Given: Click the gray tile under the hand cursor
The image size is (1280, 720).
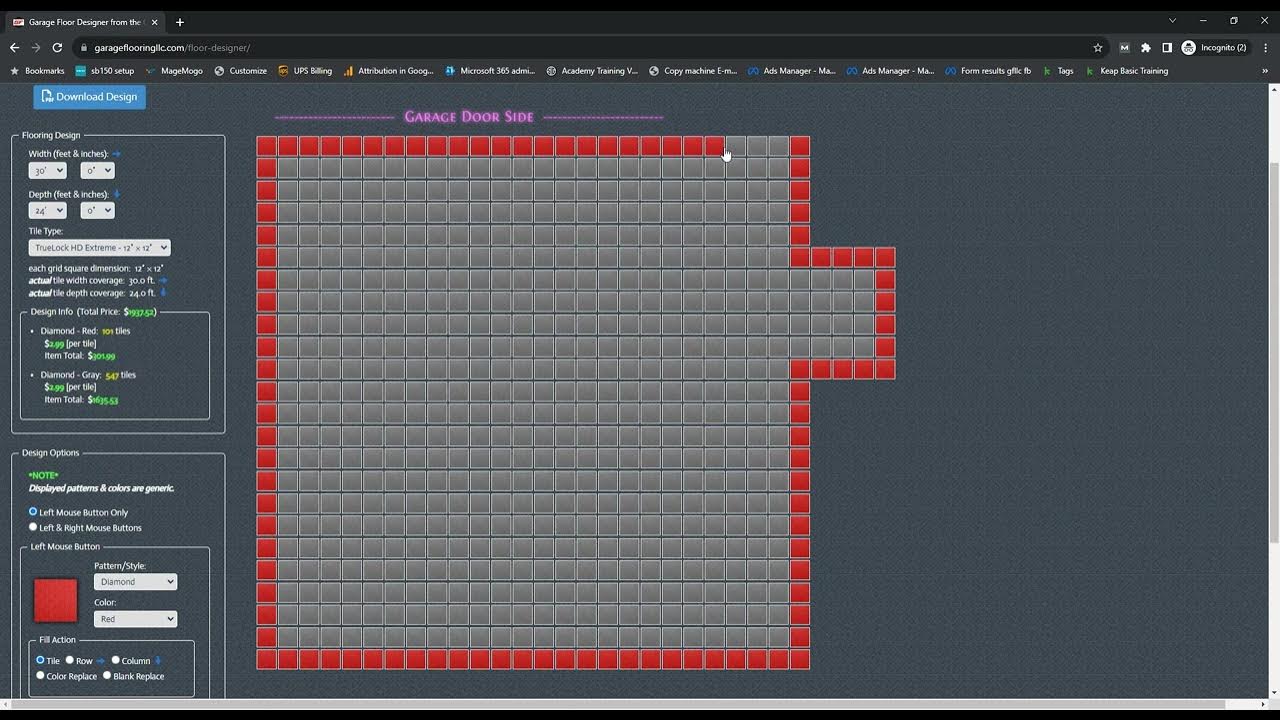Looking at the screenshot, I should point(735,146).
